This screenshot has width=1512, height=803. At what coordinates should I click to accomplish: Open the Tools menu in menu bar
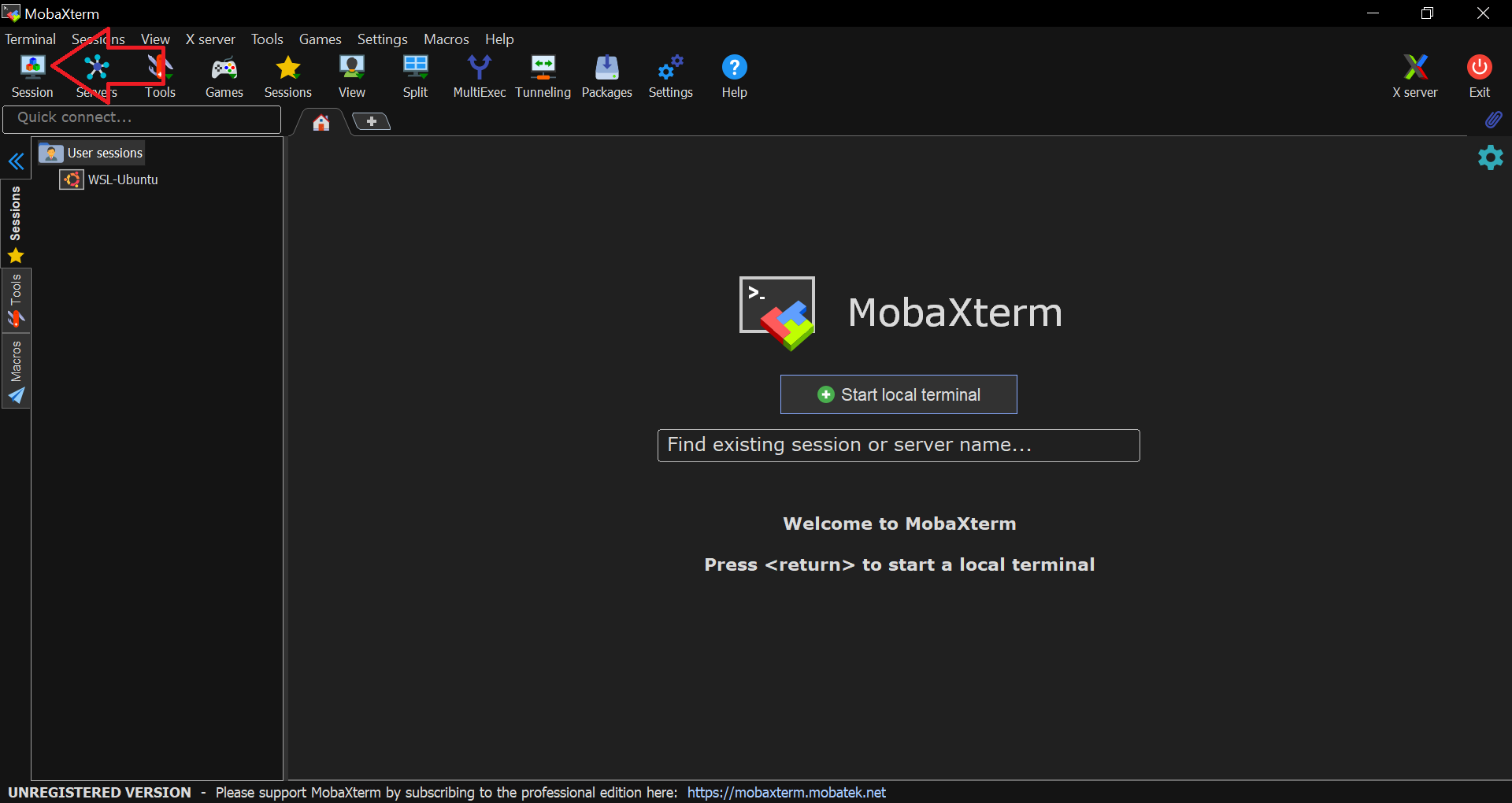point(267,39)
